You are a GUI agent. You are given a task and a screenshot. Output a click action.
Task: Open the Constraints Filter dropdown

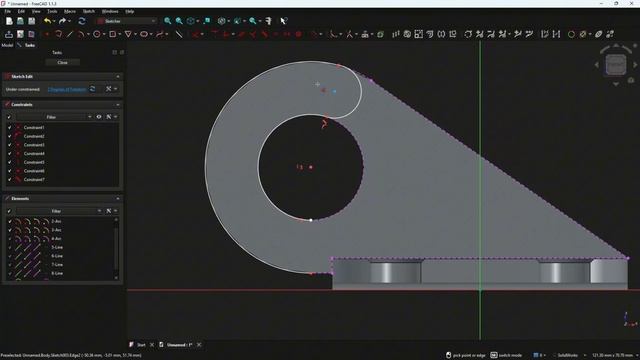click(x=55, y=117)
